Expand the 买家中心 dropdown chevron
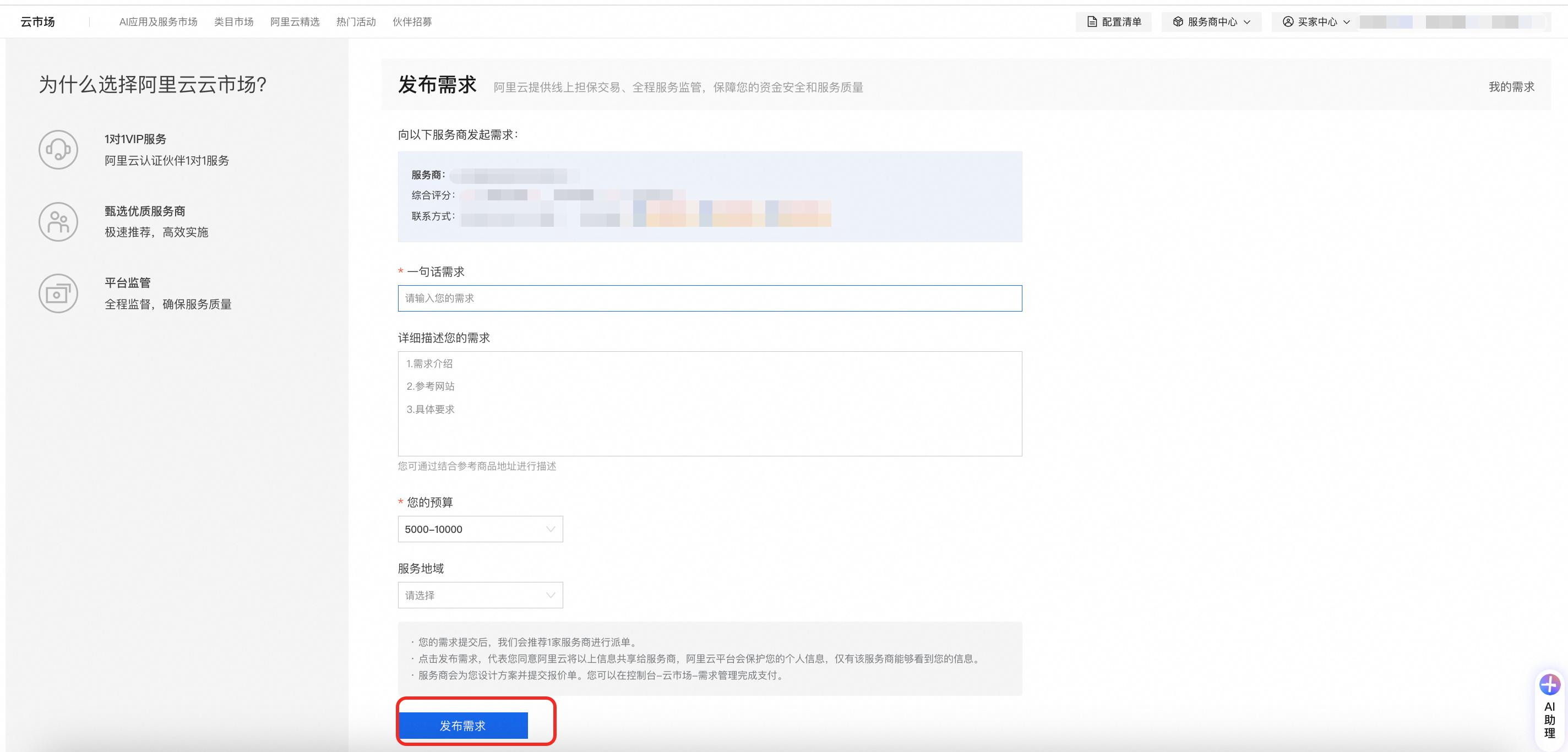This screenshot has width=1568, height=752. click(1347, 22)
